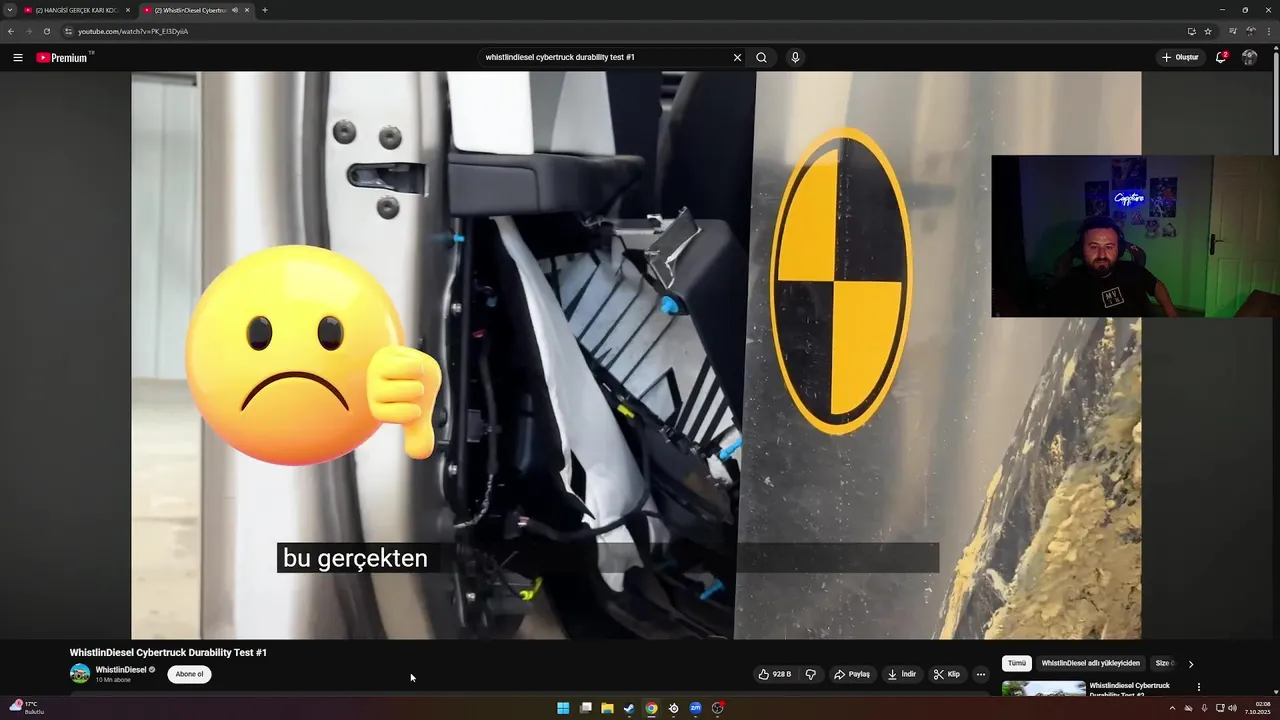The height and width of the screenshot is (720, 1280).
Task: View site information icon in address bar
Action: [68, 31]
